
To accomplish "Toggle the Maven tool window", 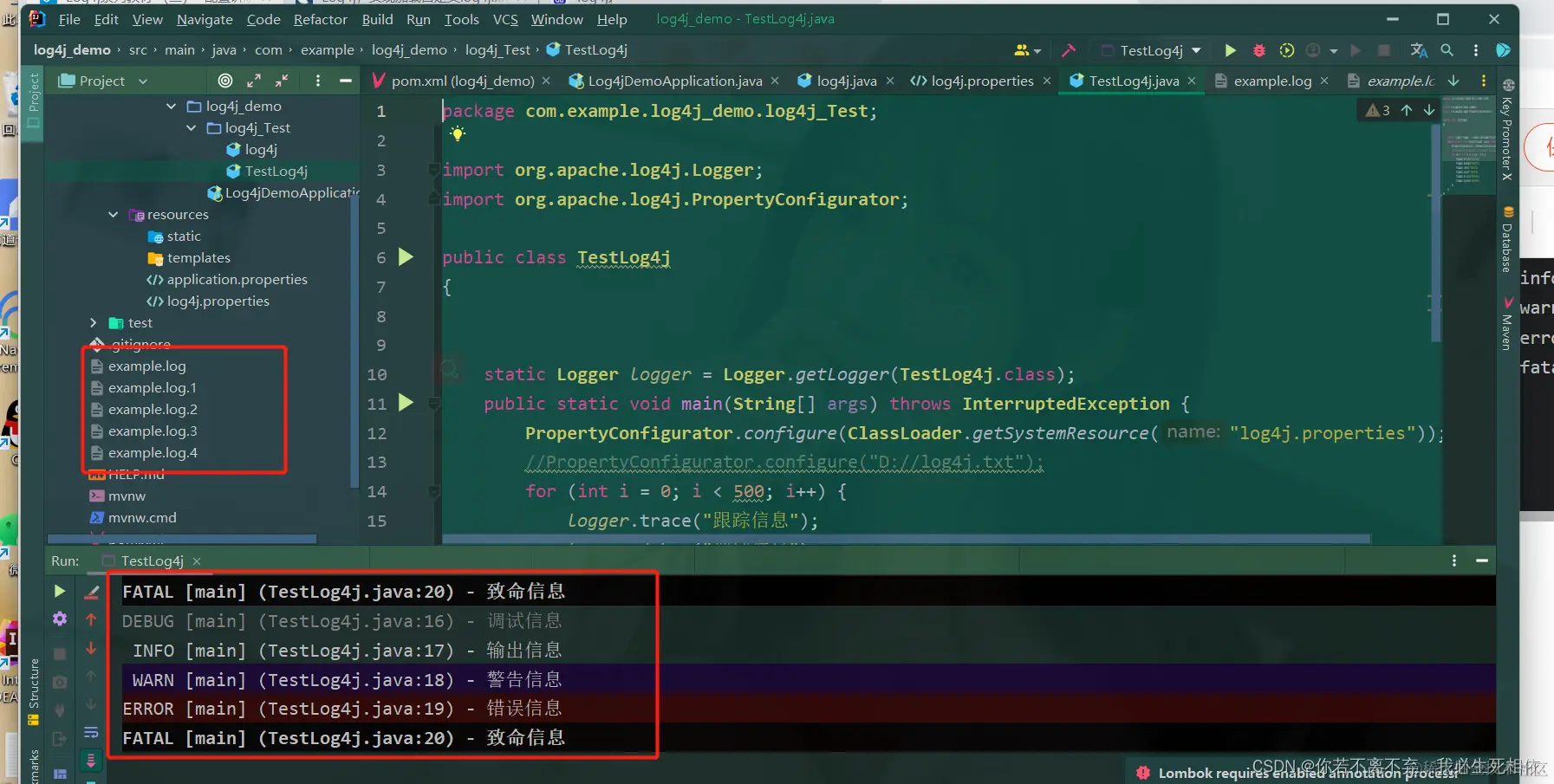I will 1508,322.
